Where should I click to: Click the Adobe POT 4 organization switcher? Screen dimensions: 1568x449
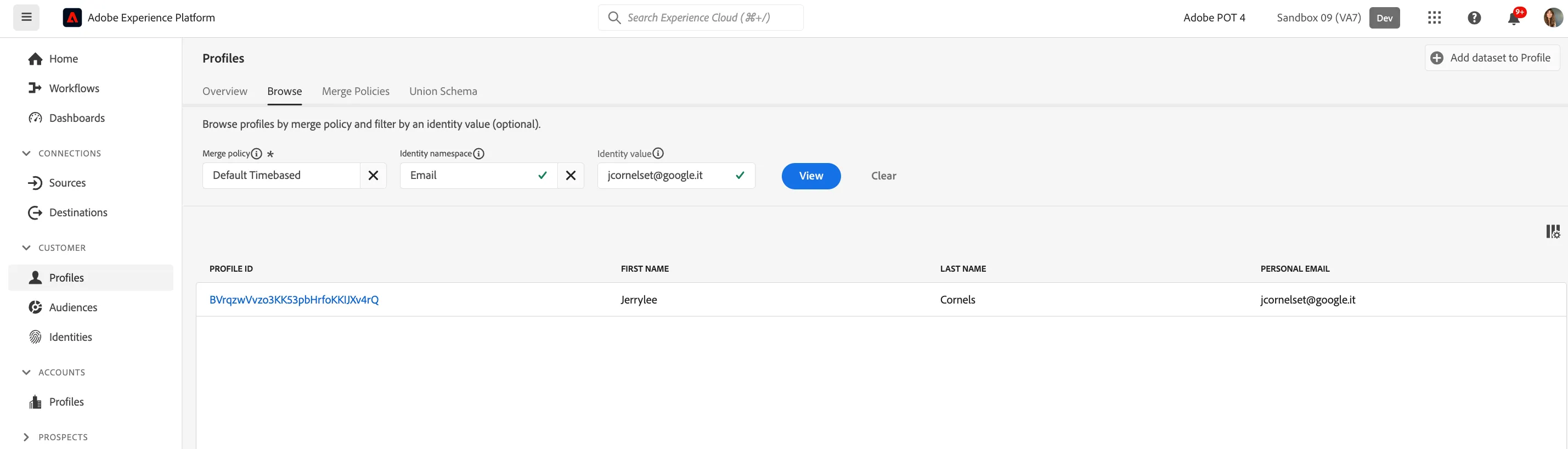(1214, 18)
